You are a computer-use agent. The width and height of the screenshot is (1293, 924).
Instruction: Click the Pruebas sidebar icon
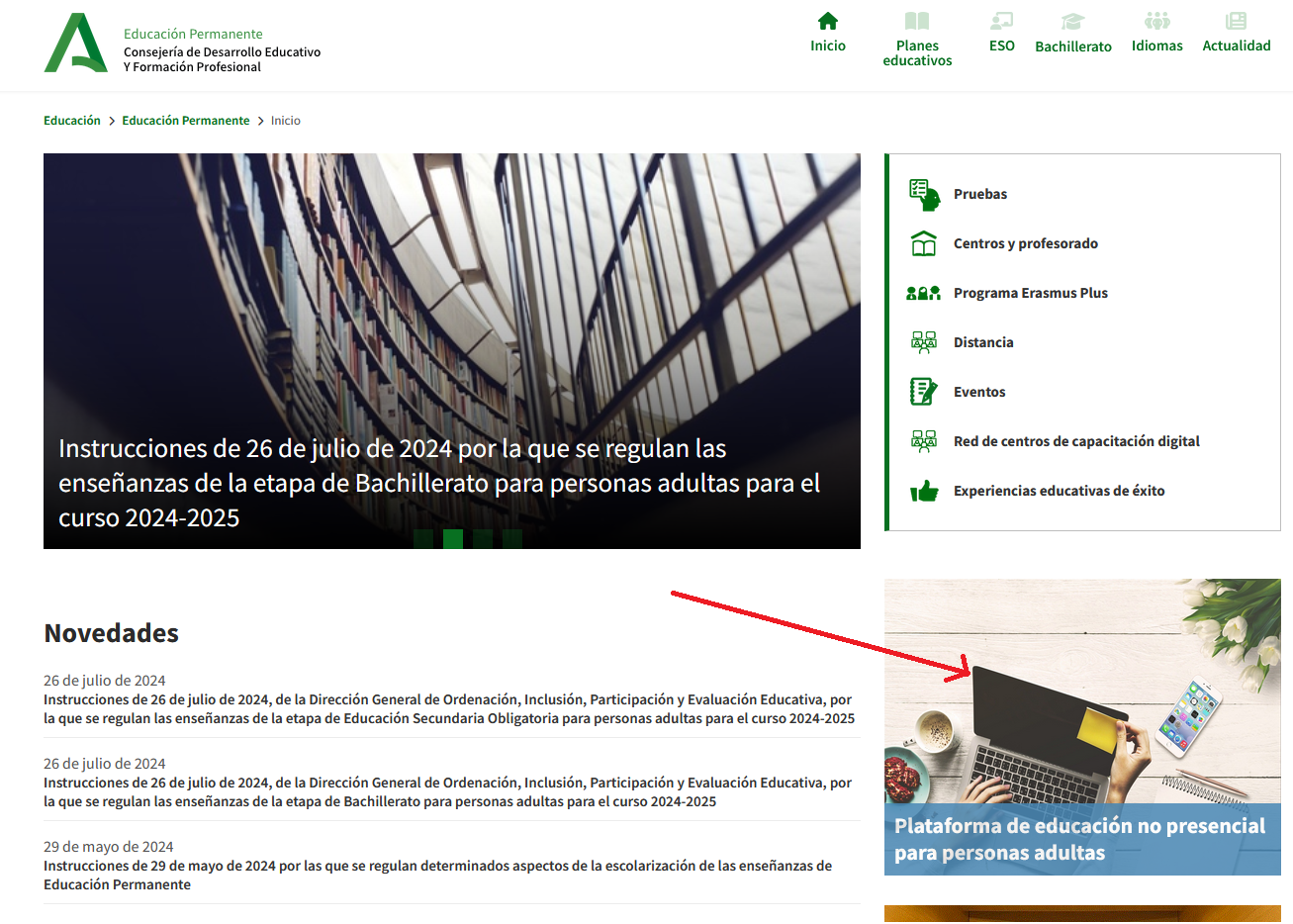click(x=924, y=194)
